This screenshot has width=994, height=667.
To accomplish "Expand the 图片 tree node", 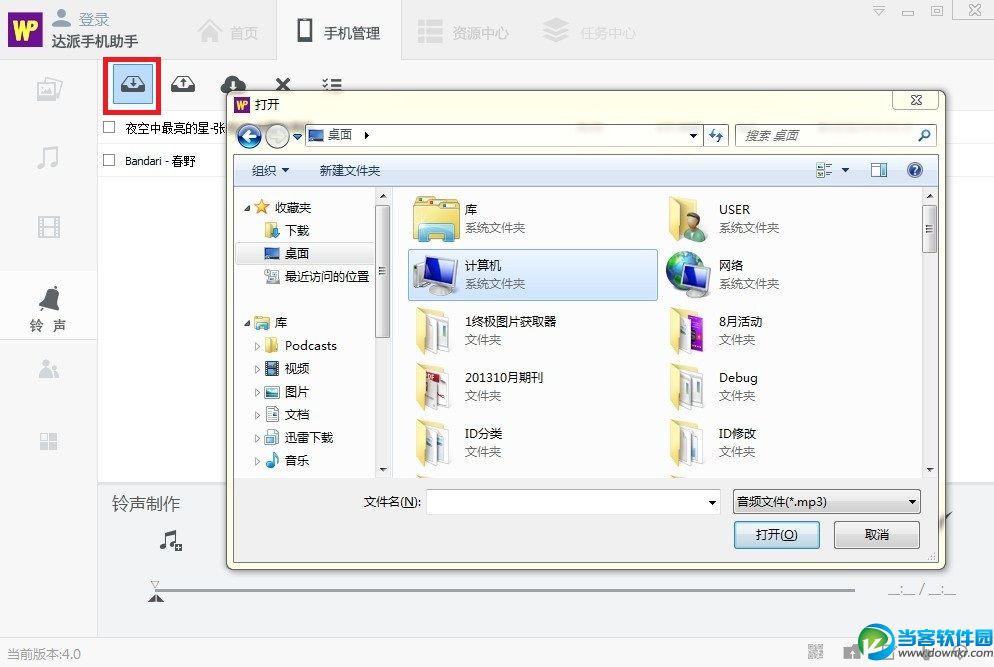I will (x=257, y=392).
